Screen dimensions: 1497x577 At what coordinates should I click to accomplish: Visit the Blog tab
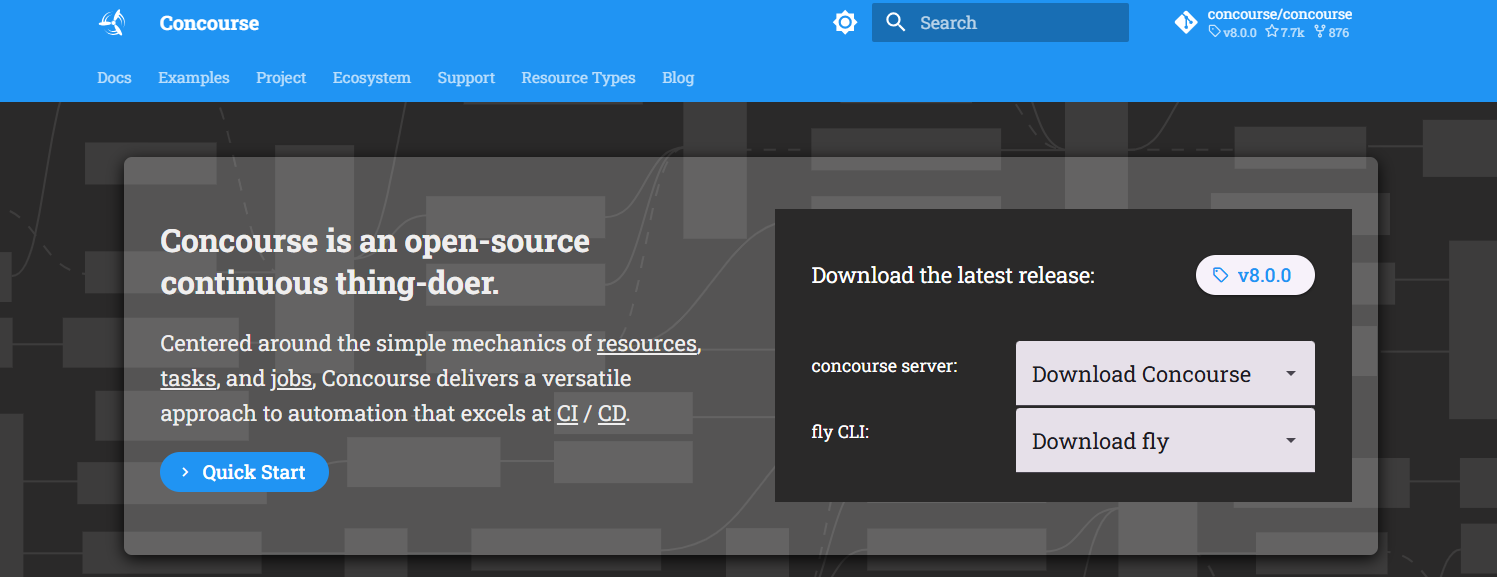pyautogui.click(x=677, y=78)
